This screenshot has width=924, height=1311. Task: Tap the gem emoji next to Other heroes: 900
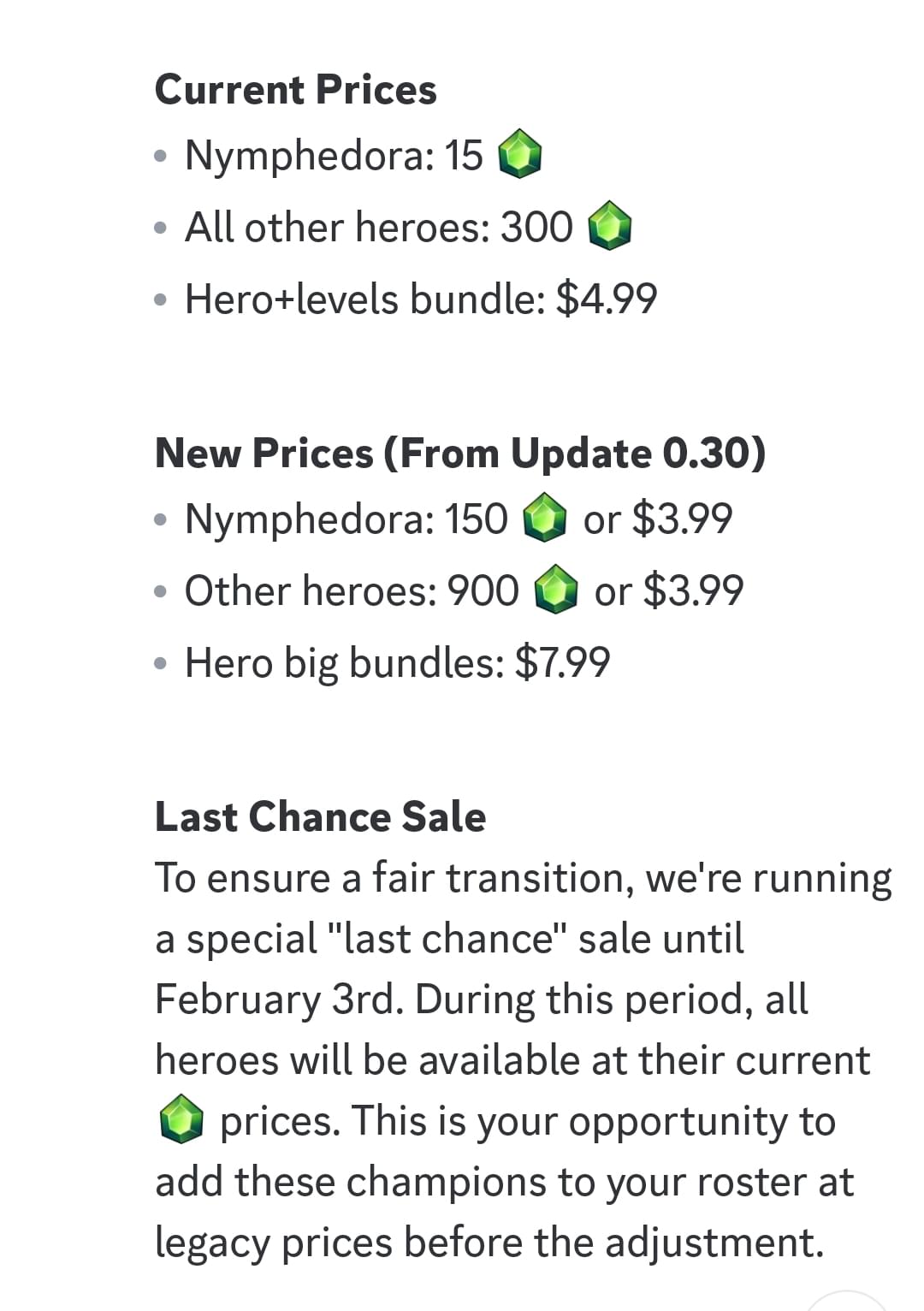[556, 590]
